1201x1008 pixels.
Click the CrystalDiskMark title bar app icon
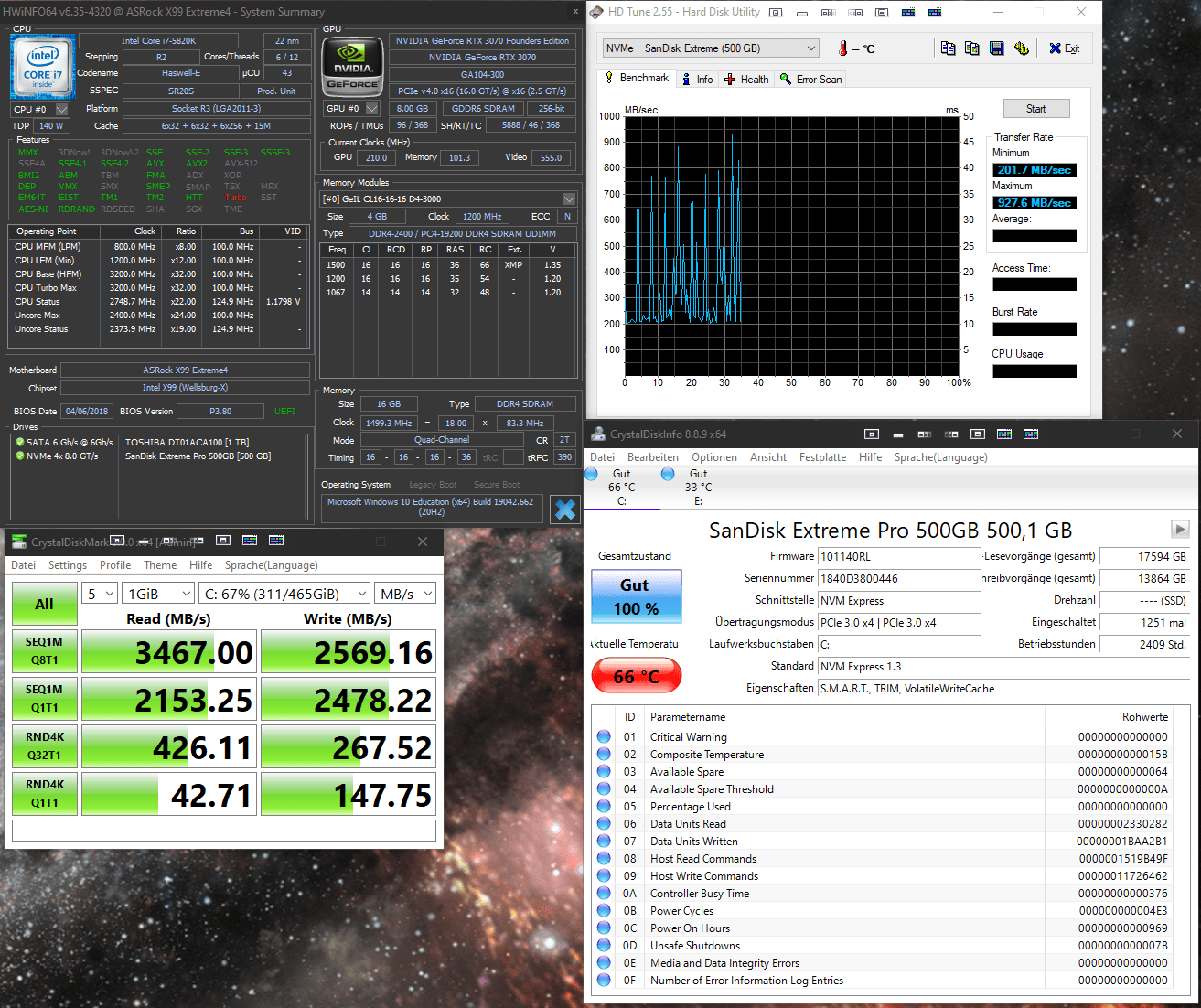point(18,542)
